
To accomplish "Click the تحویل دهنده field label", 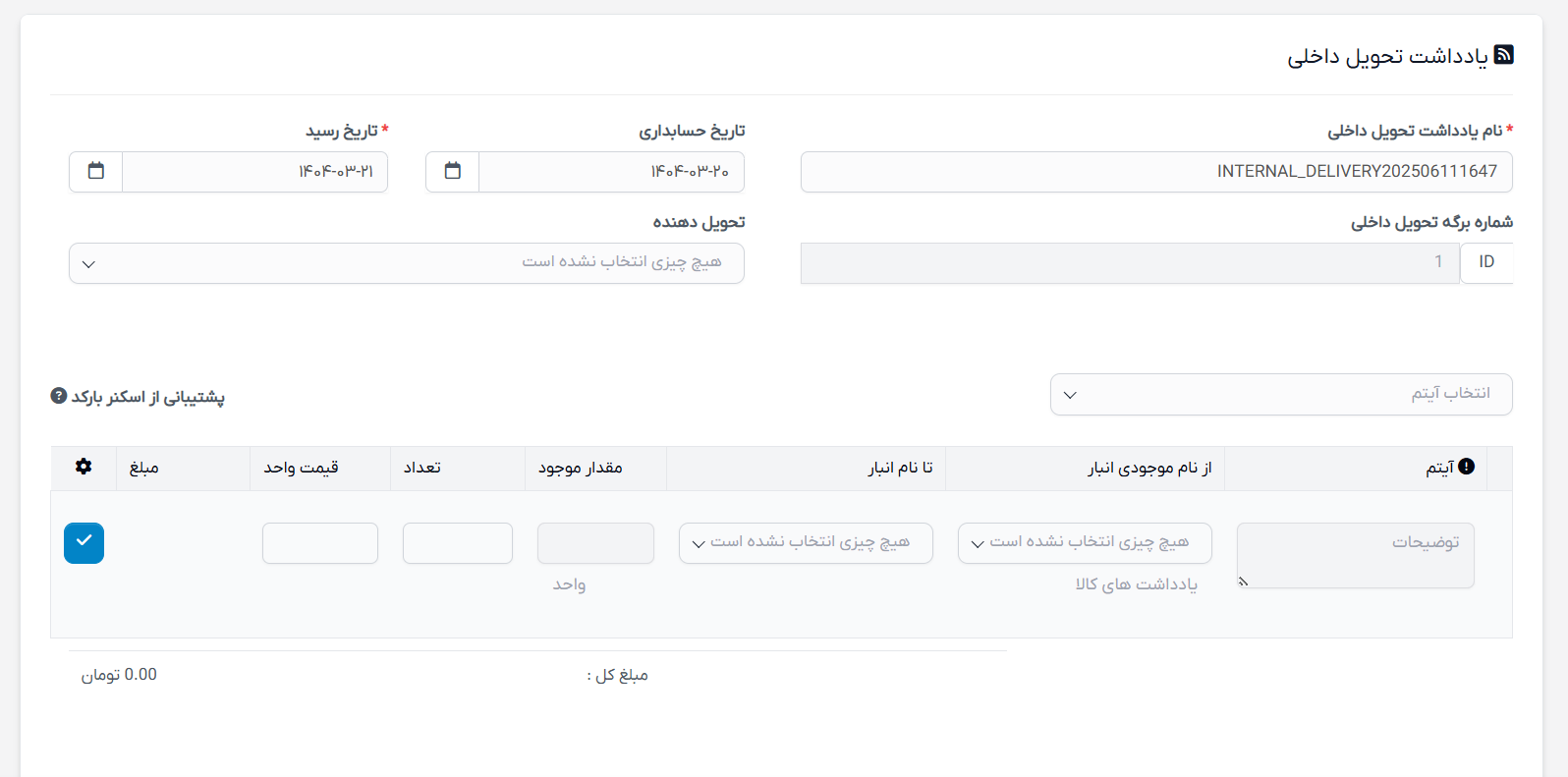I will (699, 222).
